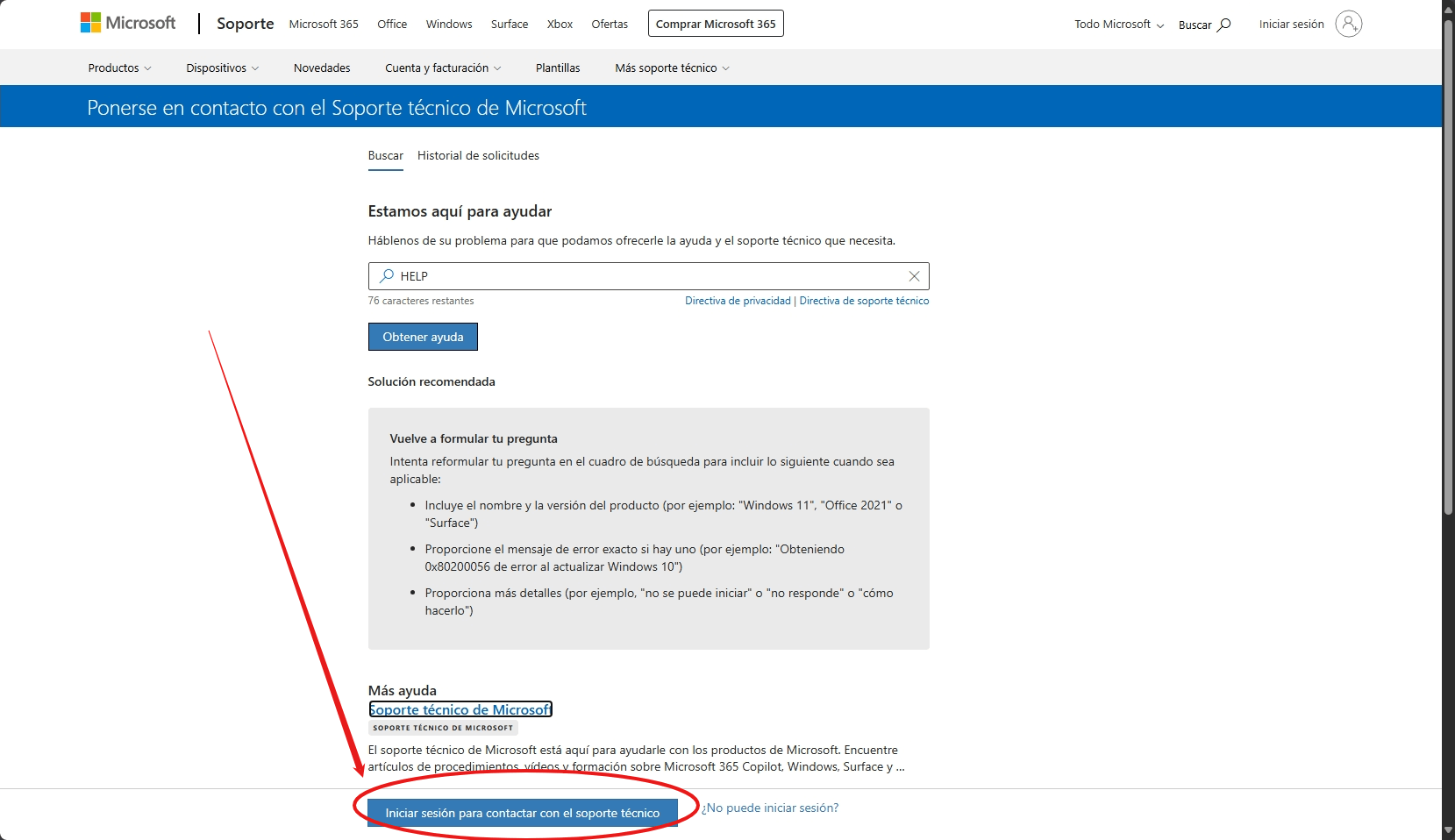Viewport: 1455px width, 840px height.
Task: Expand Cuenta y facturación dropdown
Action: point(443,68)
